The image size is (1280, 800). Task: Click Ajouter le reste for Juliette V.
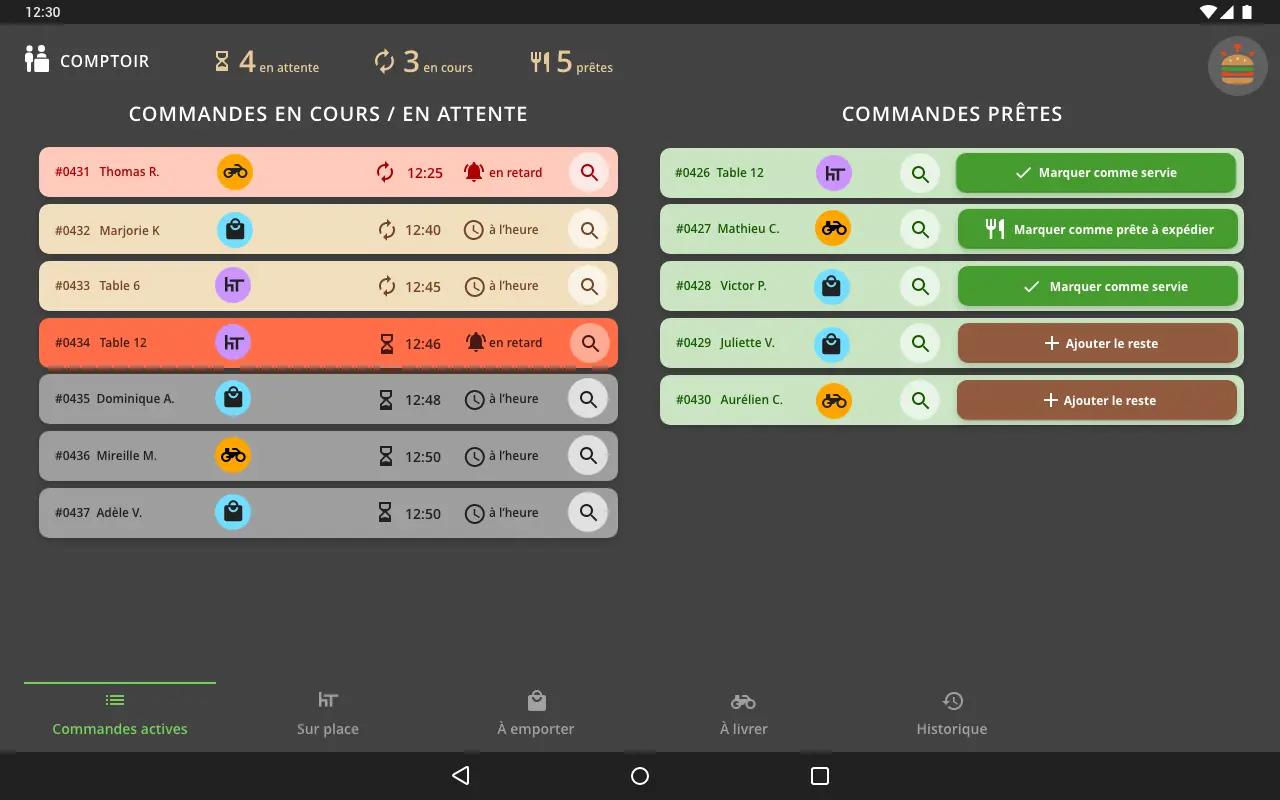click(x=1098, y=343)
